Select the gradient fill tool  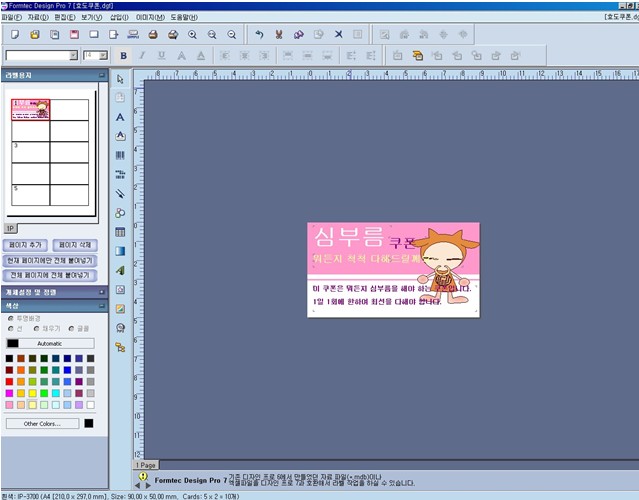pyautogui.click(x=120, y=251)
